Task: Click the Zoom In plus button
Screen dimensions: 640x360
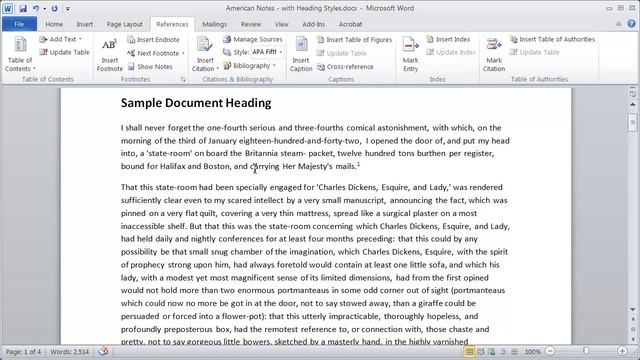Action: 622,351
